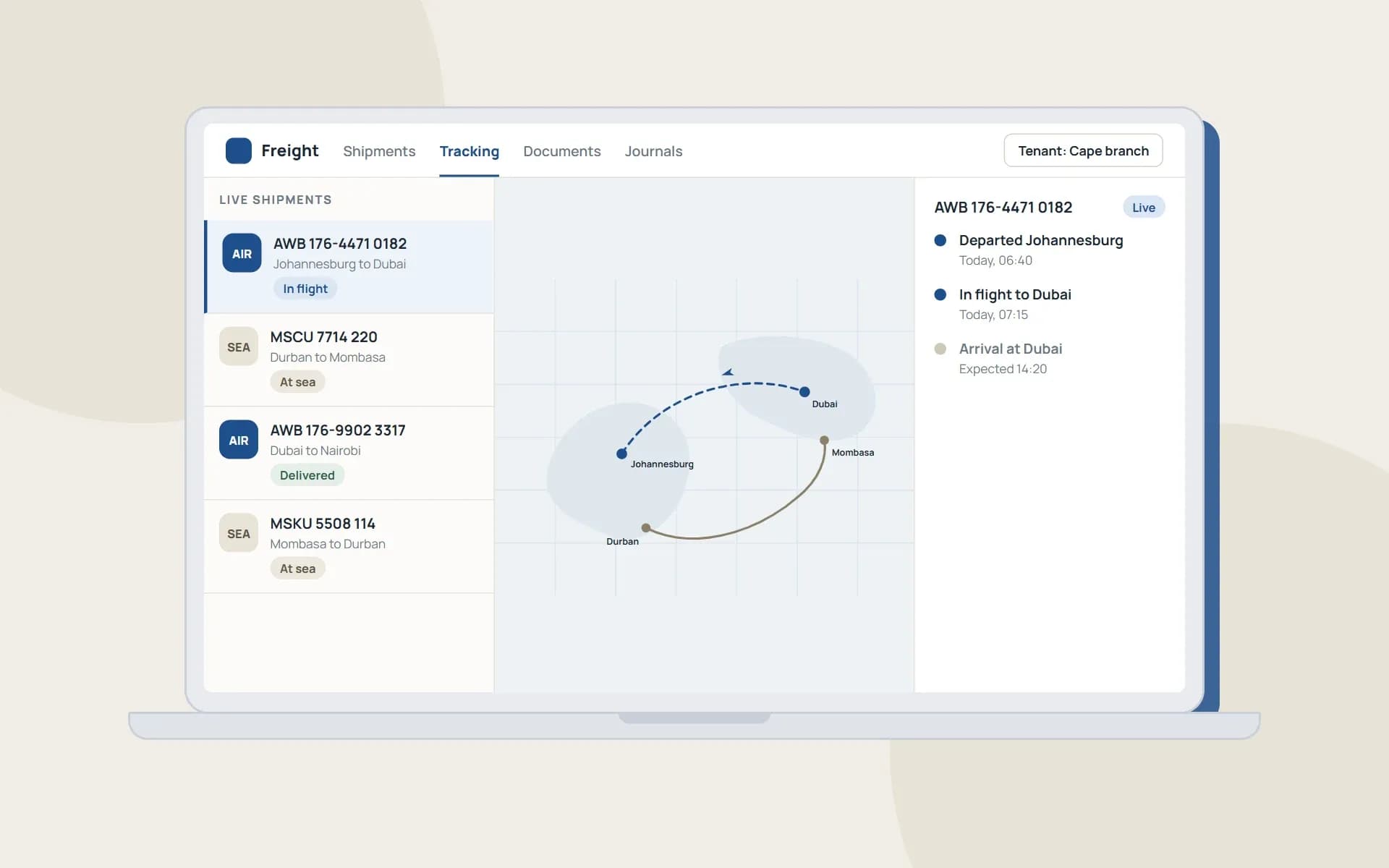Click the In flight to Dubai timeline dot

940,294
